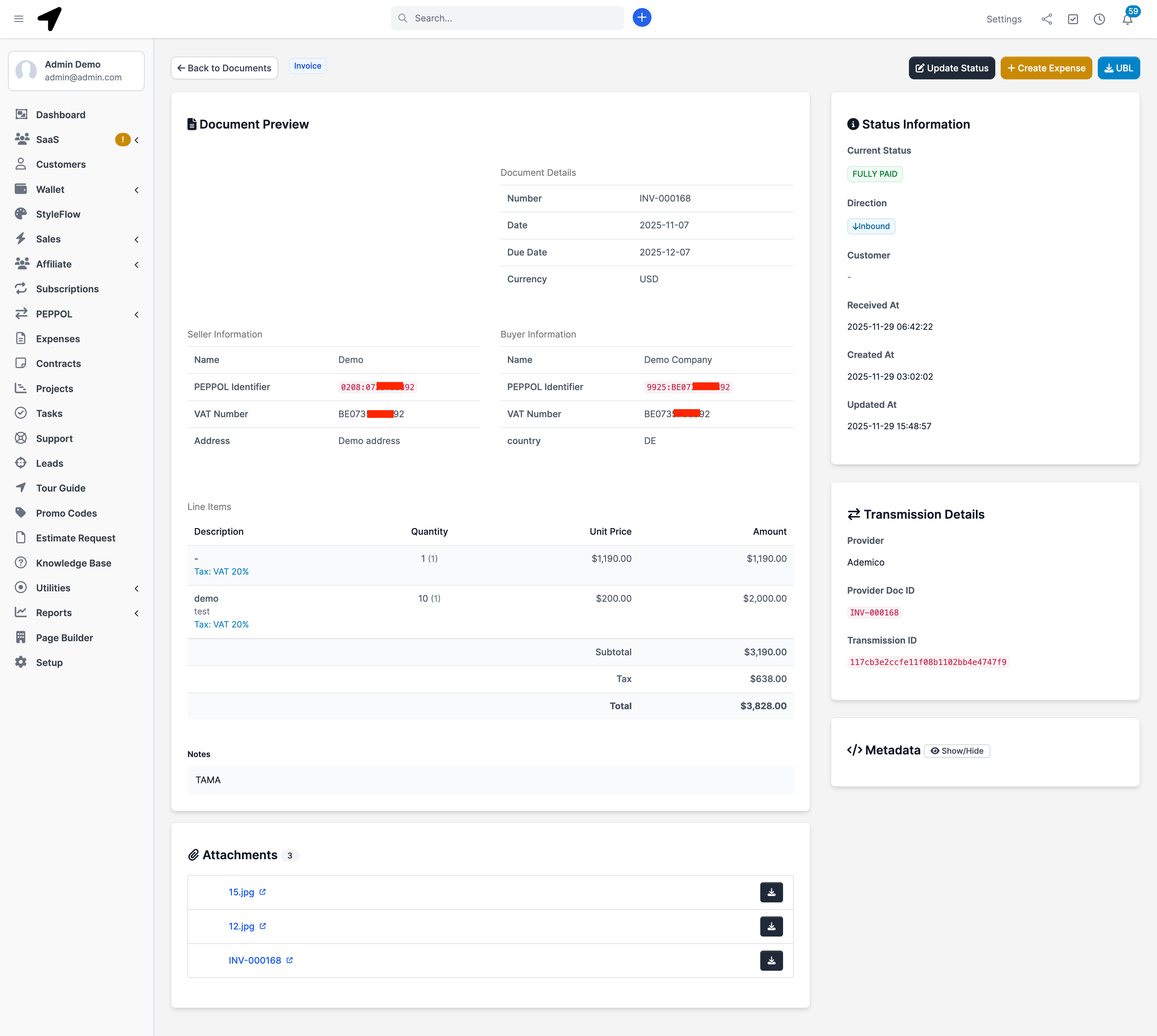Click the blue plus quick-add button
The height and width of the screenshot is (1036, 1157).
pyautogui.click(x=641, y=18)
